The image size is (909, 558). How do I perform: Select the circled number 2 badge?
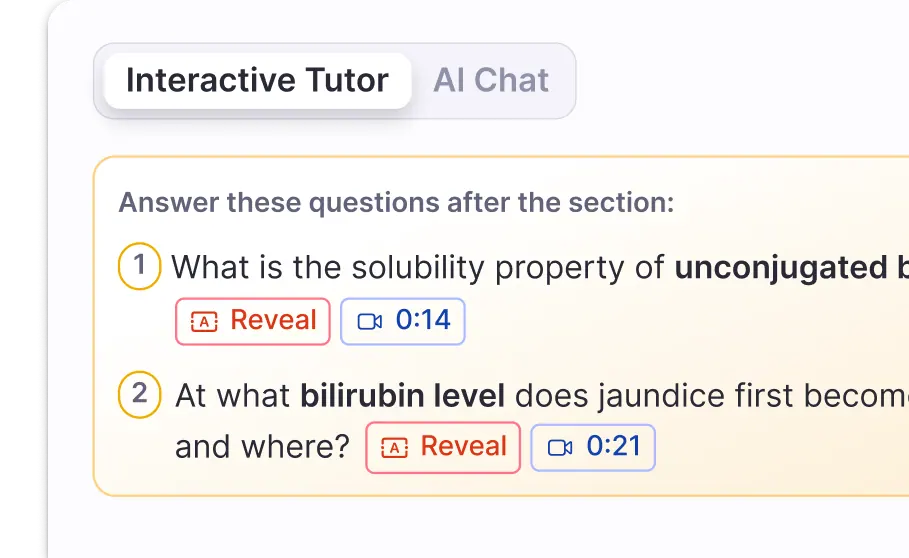coord(140,394)
